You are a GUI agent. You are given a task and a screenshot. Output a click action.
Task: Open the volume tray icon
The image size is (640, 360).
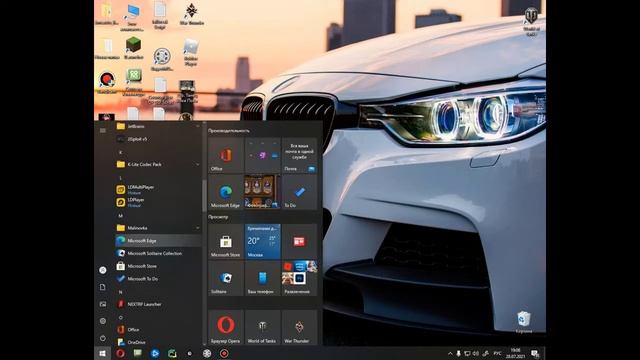(476, 353)
